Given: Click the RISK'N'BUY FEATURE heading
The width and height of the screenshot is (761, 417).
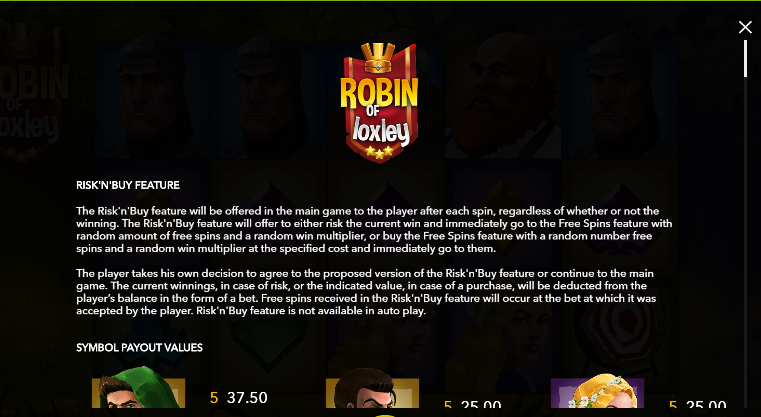Looking at the screenshot, I should pyautogui.click(x=128, y=185).
